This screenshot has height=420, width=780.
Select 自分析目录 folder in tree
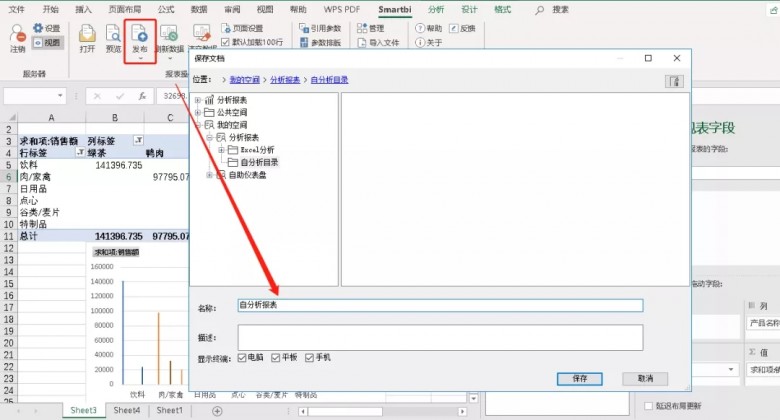pyautogui.click(x=259, y=162)
